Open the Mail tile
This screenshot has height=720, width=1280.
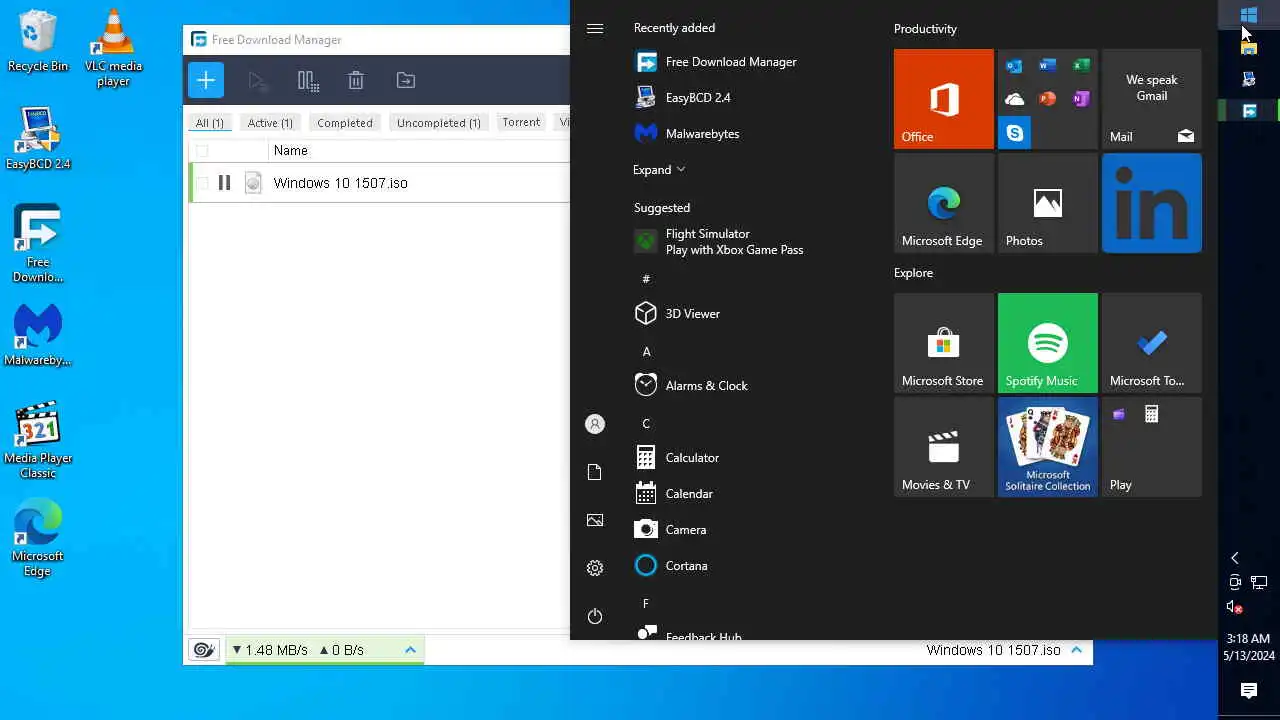pos(1152,99)
